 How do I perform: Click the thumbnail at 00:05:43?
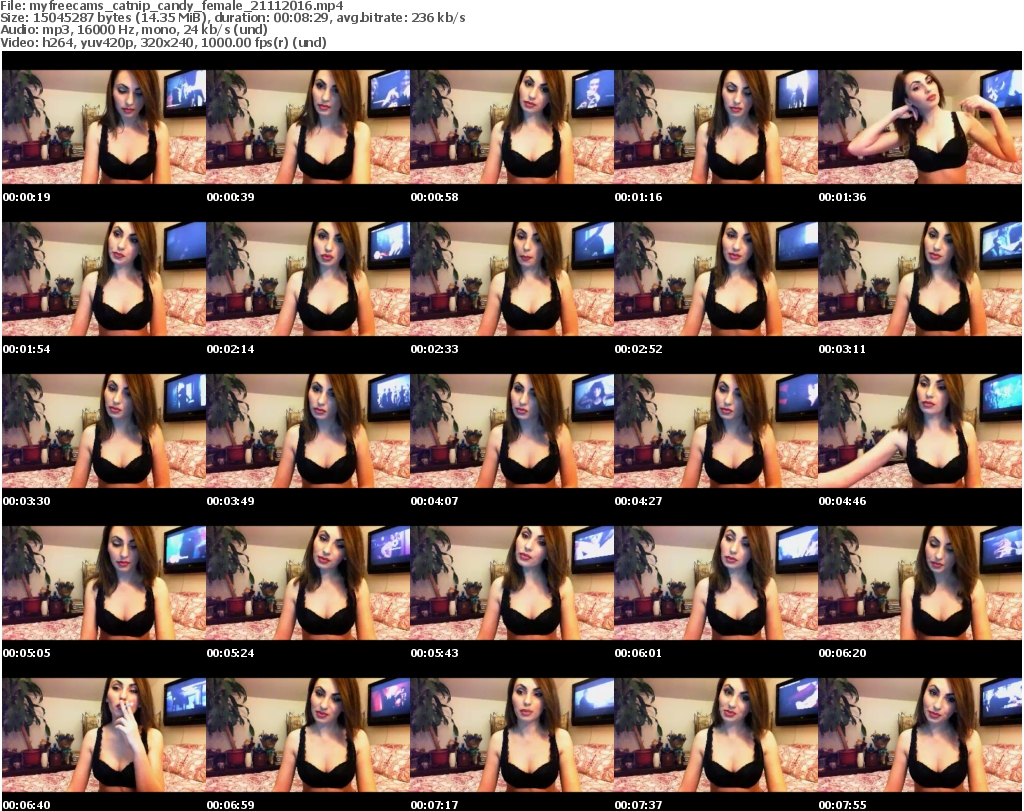[512, 583]
